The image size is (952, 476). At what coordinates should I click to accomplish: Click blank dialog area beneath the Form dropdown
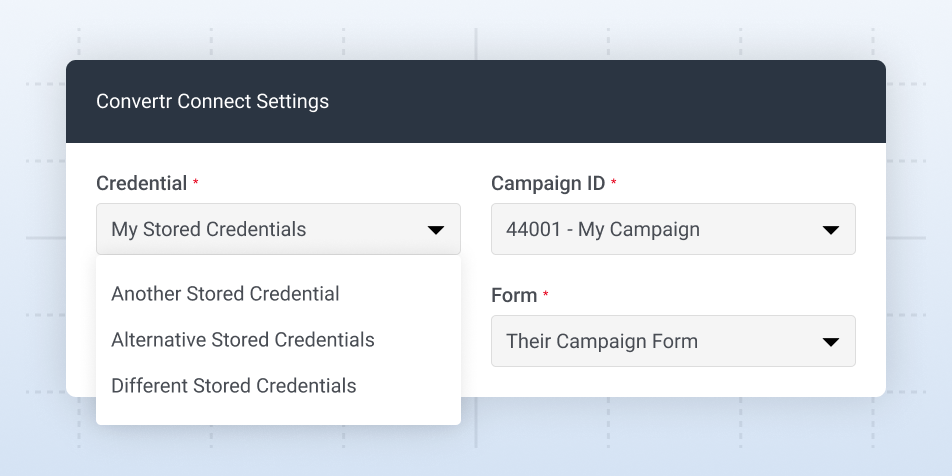(x=672, y=381)
